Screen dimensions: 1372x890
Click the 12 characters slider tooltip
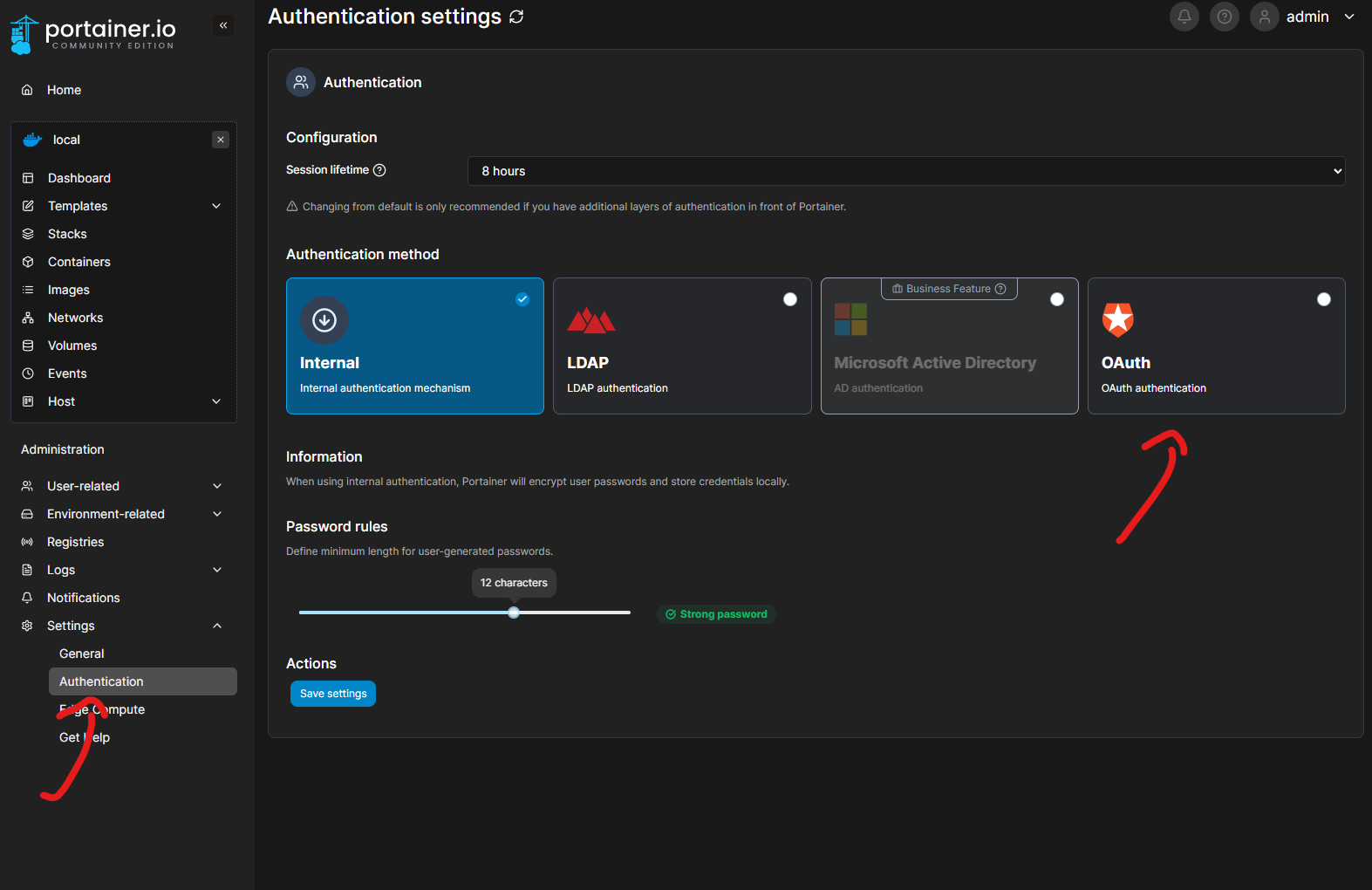514,583
